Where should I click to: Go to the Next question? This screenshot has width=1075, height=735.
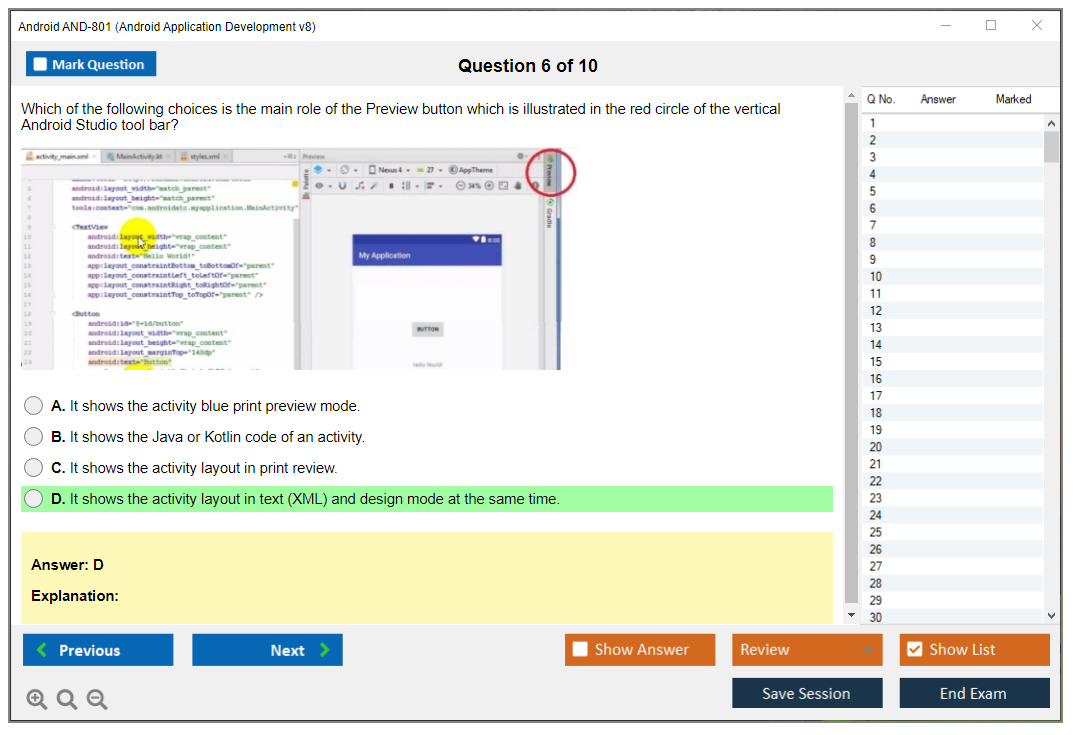click(267, 650)
